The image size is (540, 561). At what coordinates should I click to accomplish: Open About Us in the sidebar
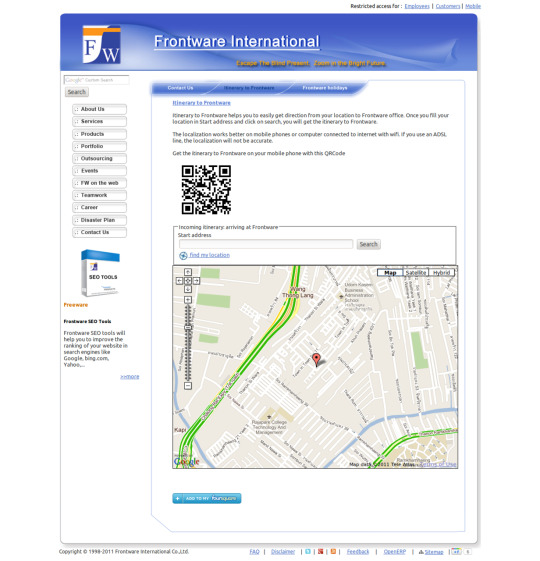[x=99, y=109]
